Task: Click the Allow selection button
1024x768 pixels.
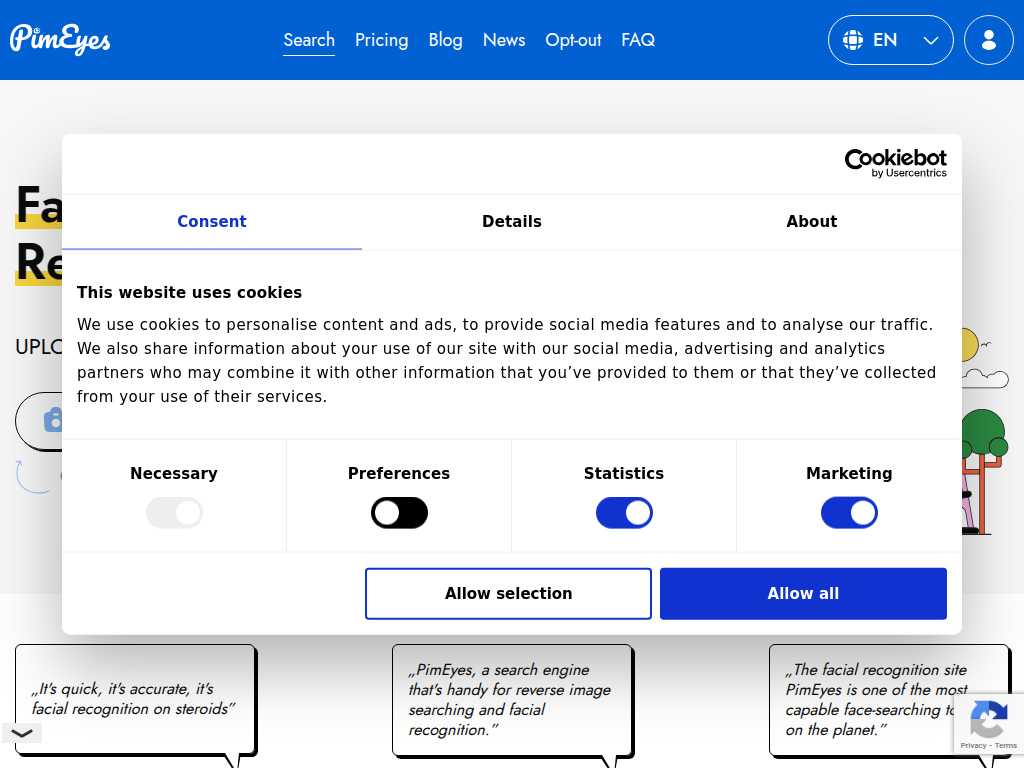Action: click(508, 594)
